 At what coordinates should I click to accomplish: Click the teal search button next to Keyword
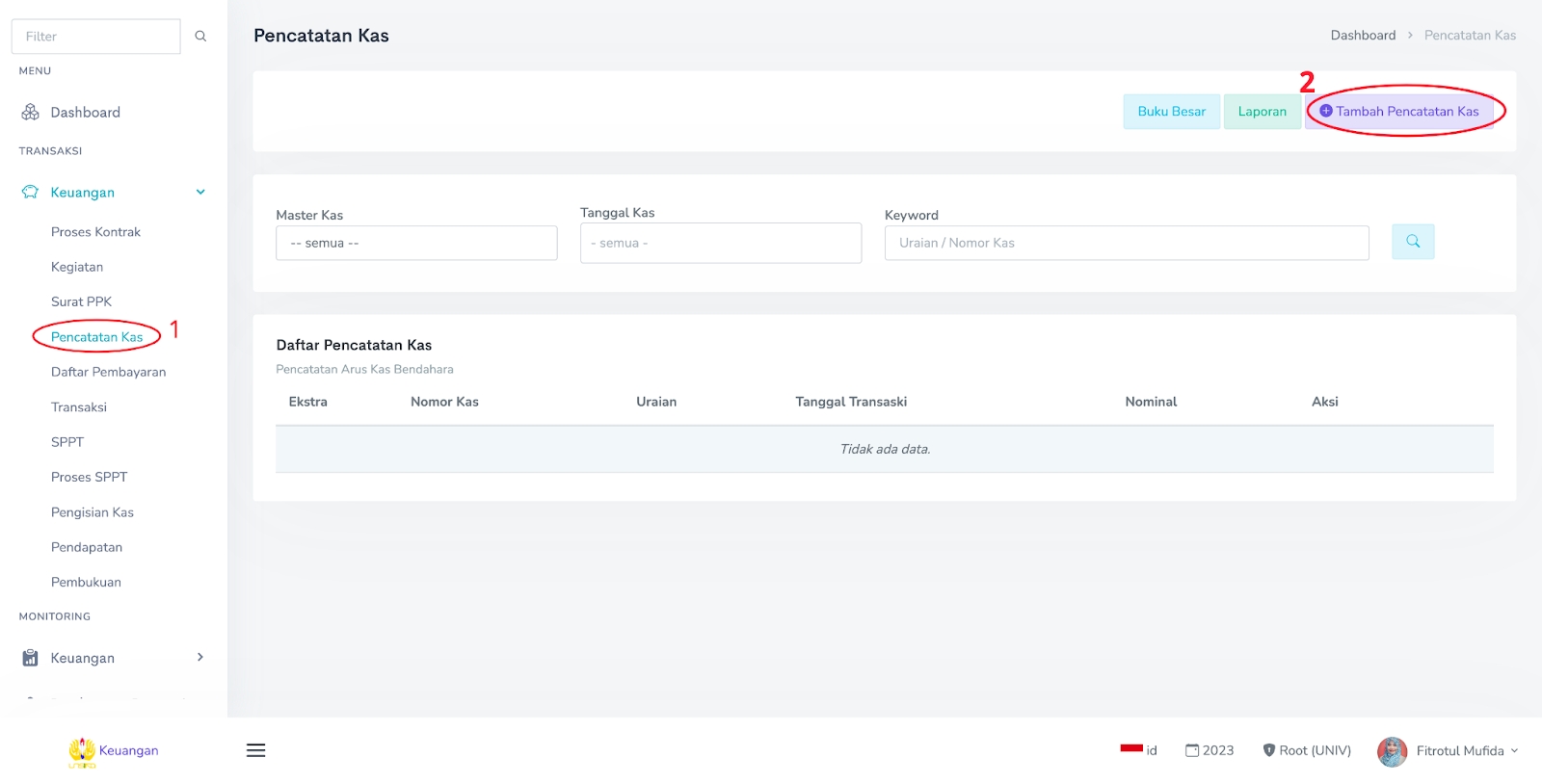pos(1413,242)
